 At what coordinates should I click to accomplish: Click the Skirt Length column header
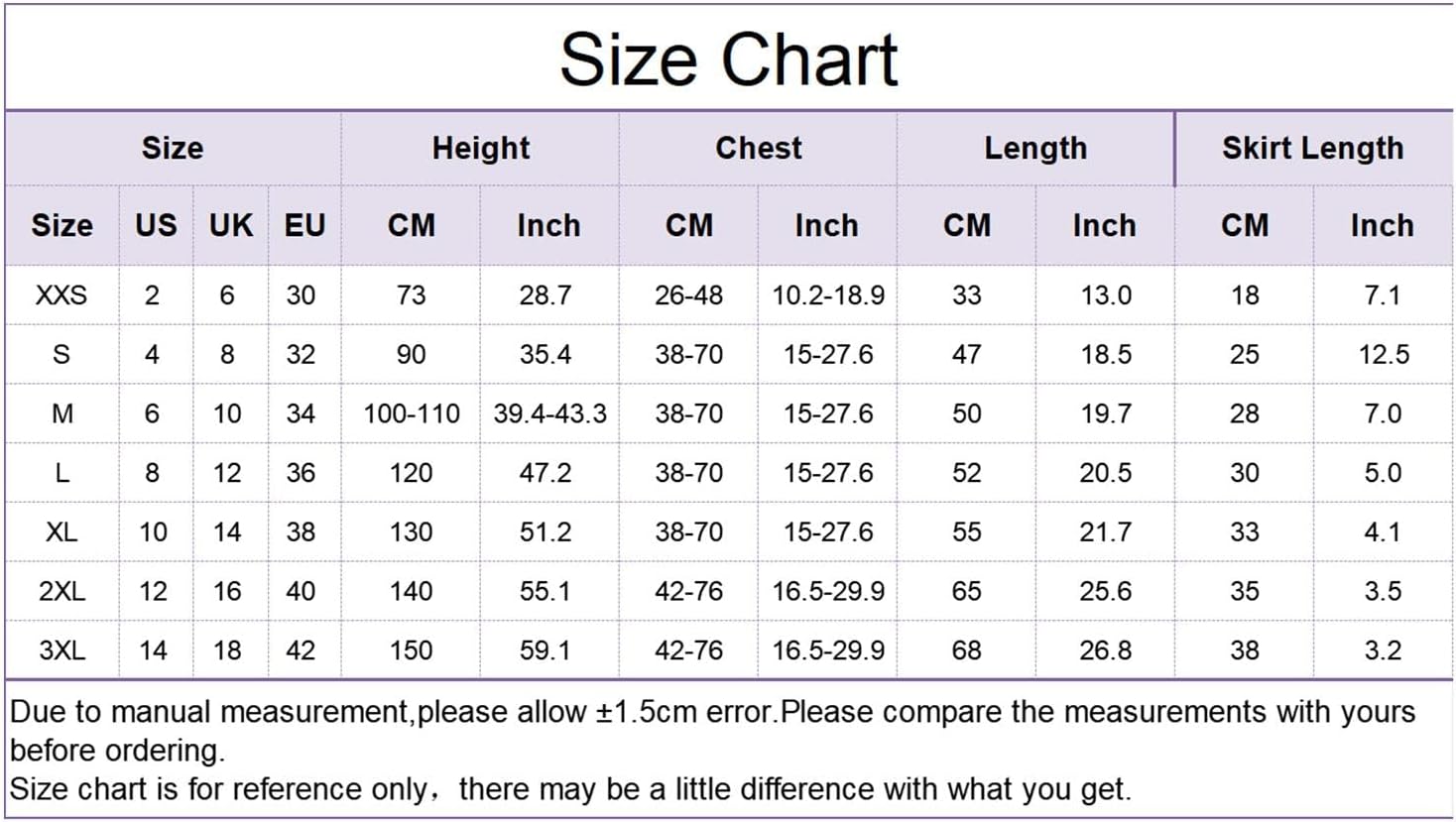[x=1312, y=148]
